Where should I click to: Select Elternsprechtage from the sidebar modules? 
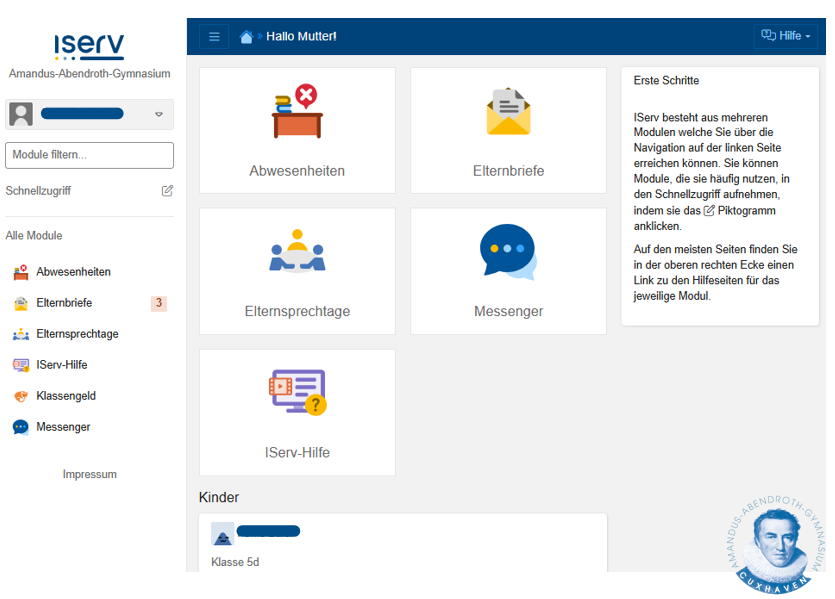click(77, 334)
